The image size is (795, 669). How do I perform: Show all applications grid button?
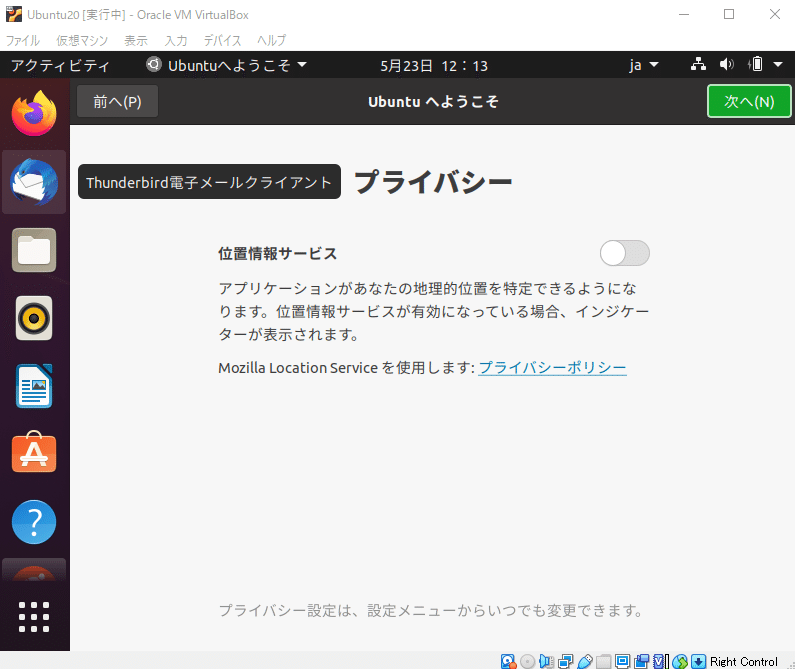34,617
